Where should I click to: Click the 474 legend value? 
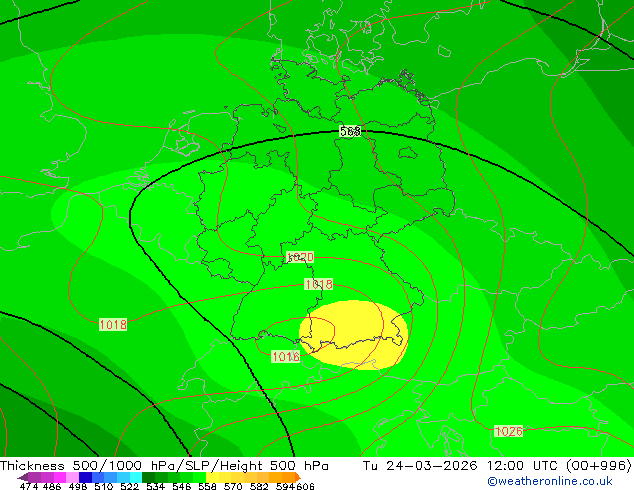(29, 486)
